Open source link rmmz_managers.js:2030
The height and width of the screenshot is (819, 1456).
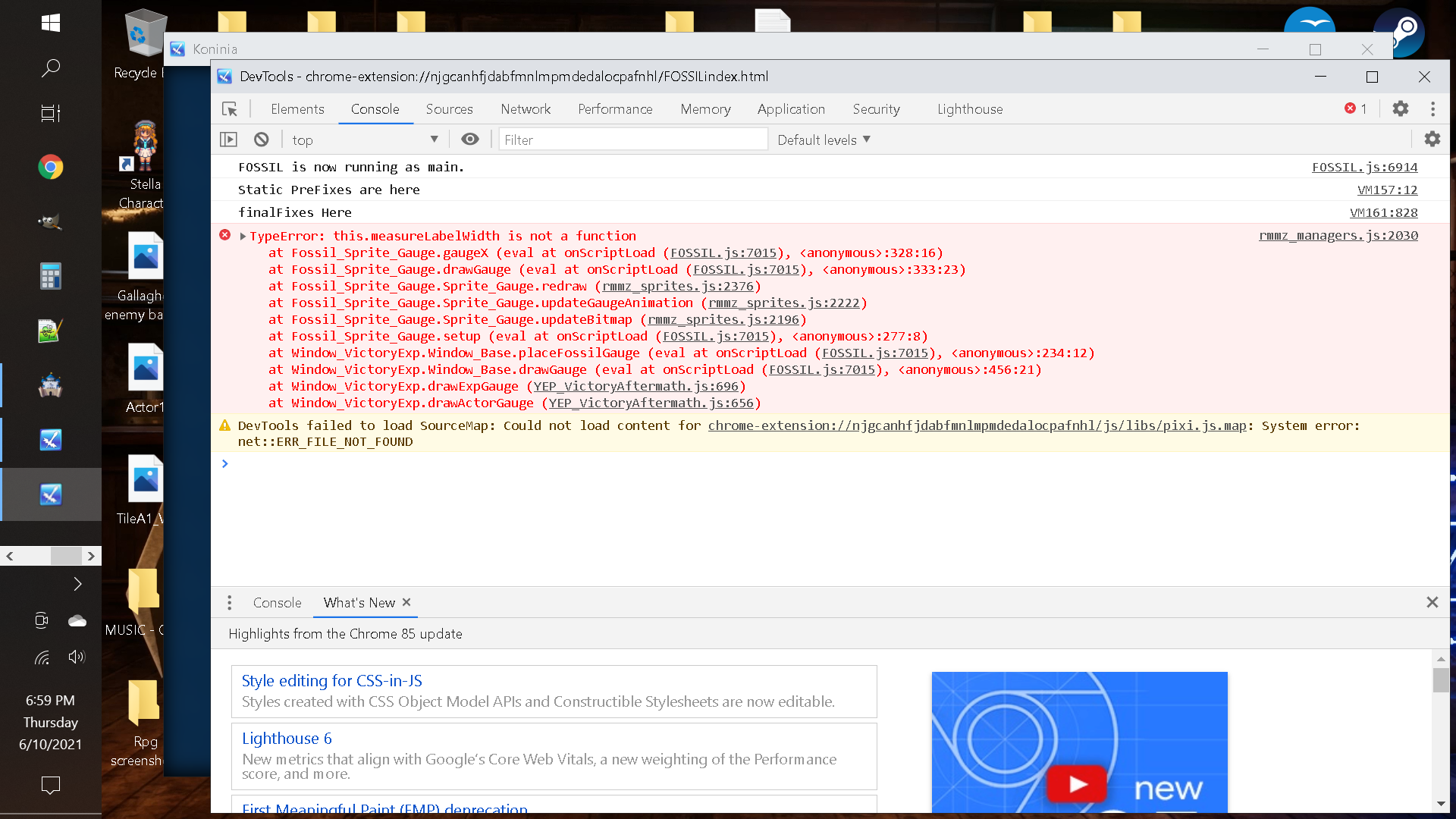[1338, 235]
